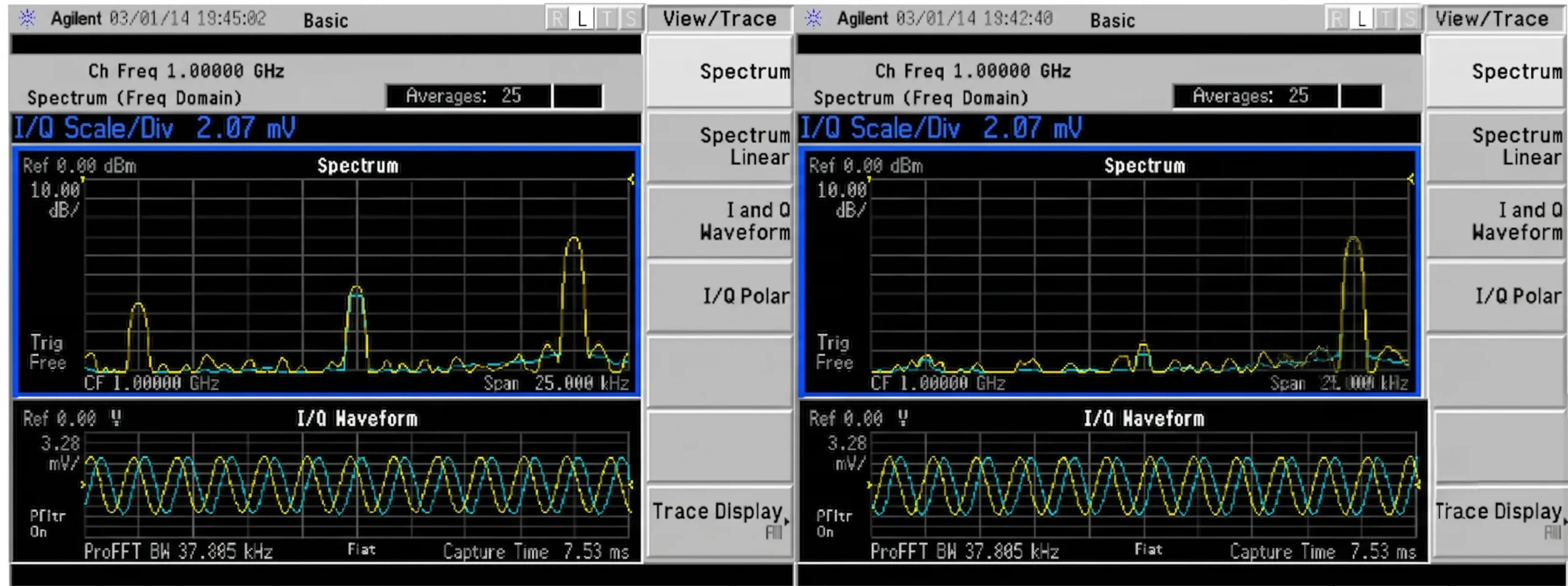Viewport: 1568px width, 586px height.
Task: Click the L status indicator on left screen
Action: click(581, 19)
